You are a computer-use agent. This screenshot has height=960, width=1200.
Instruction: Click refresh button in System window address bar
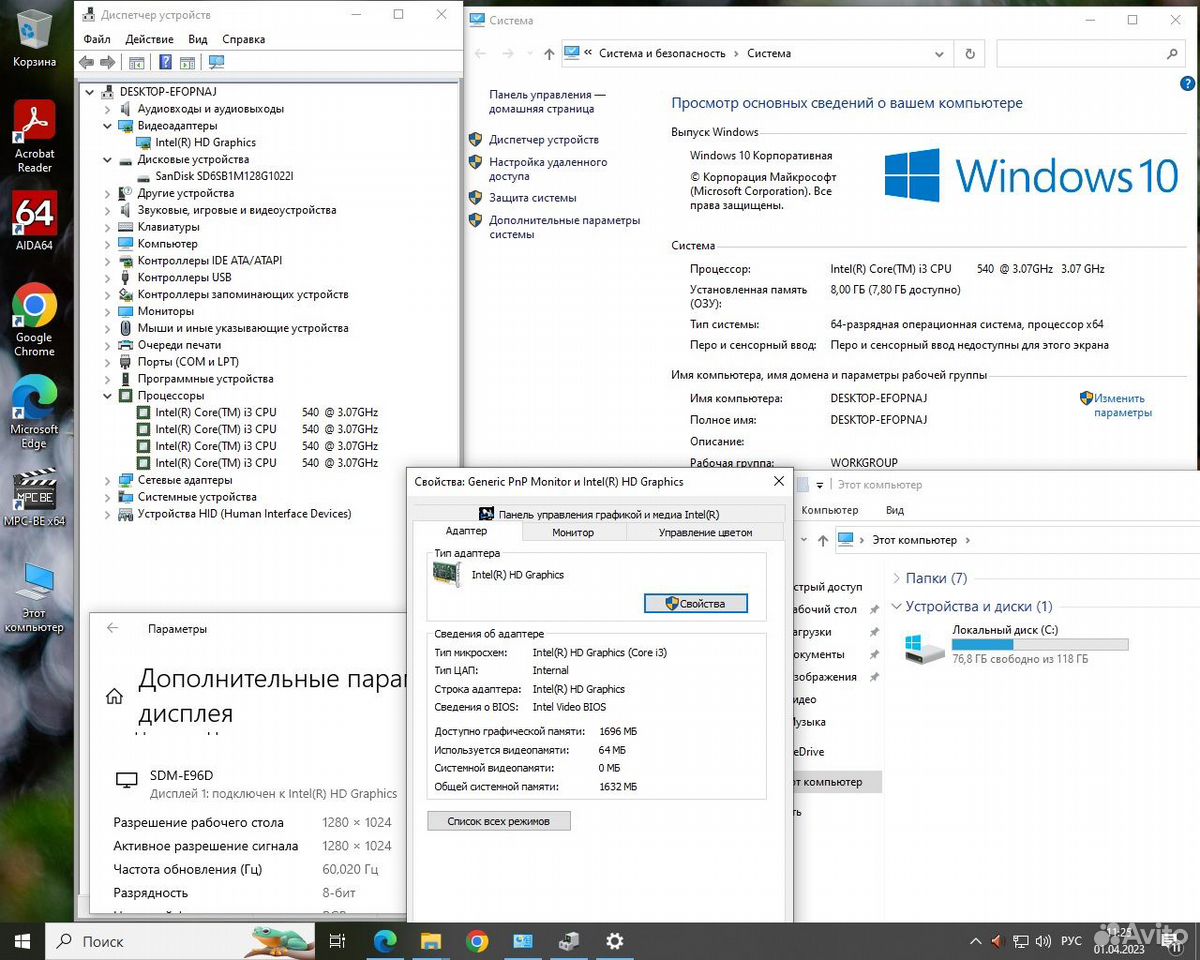(969, 53)
